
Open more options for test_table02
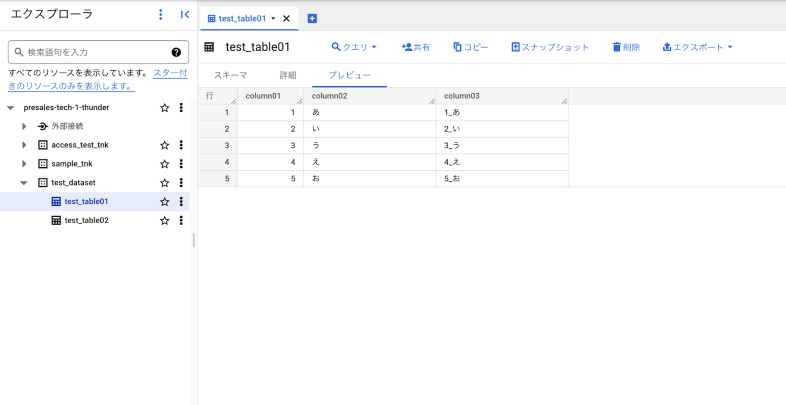(181, 220)
